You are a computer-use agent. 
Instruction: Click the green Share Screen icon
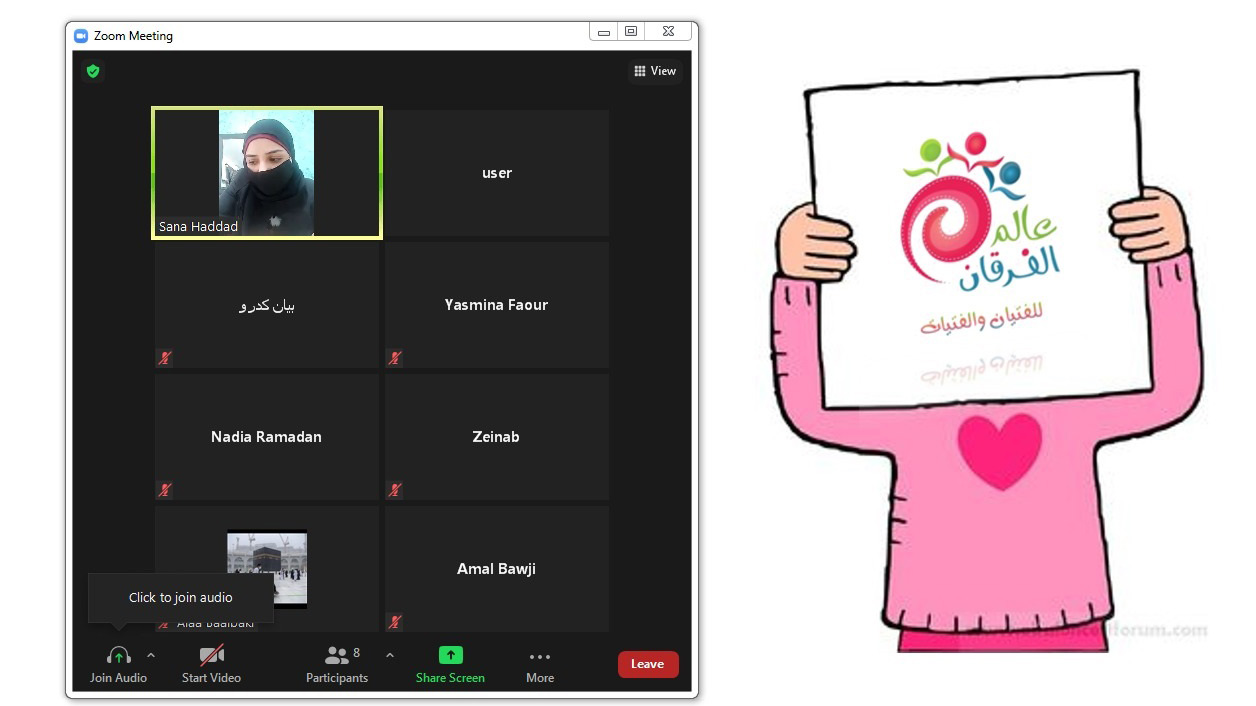click(x=450, y=656)
